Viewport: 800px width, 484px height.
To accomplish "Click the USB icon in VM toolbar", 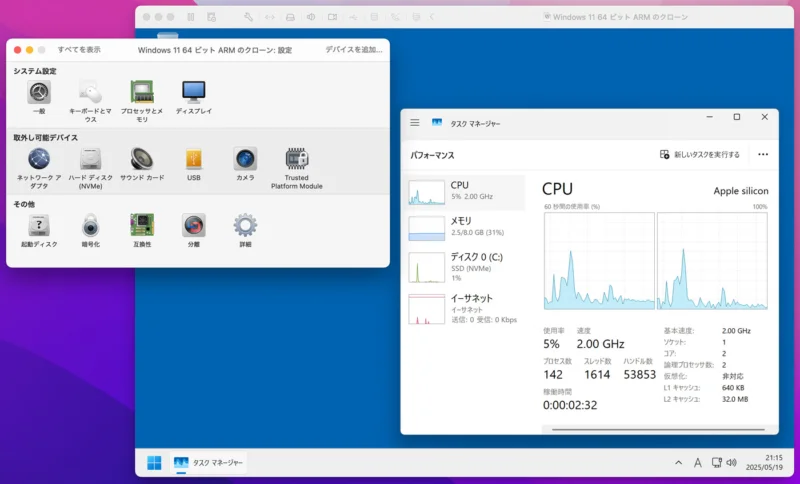I will click(353, 17).
